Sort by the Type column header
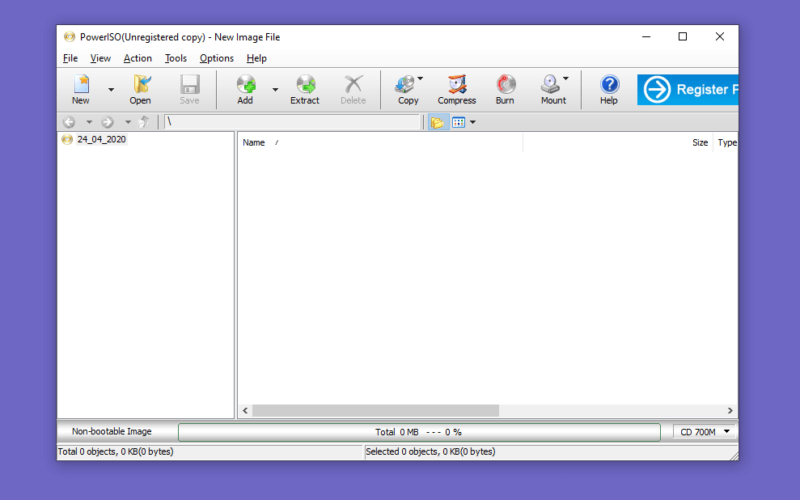This screenshot has height=500, width=800. (726, 143)
